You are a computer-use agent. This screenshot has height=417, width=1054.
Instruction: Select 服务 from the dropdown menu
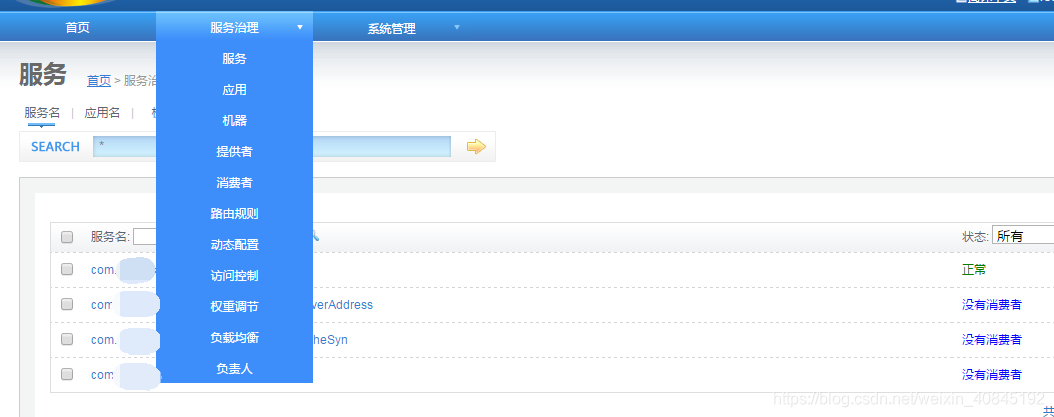[234, 59]
